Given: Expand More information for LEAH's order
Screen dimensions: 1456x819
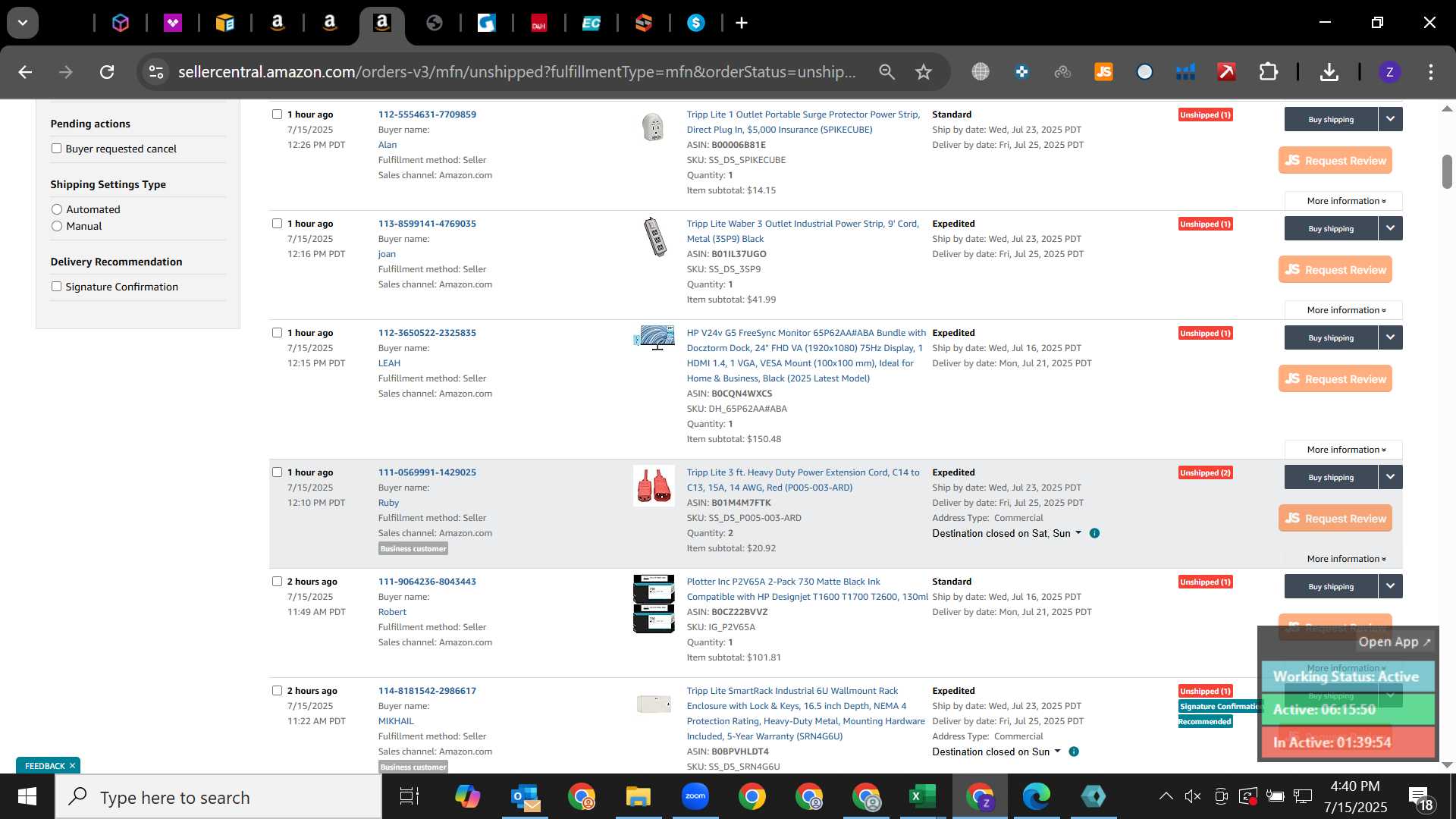Looking at the screenshot, I should tap(1344, 450).
